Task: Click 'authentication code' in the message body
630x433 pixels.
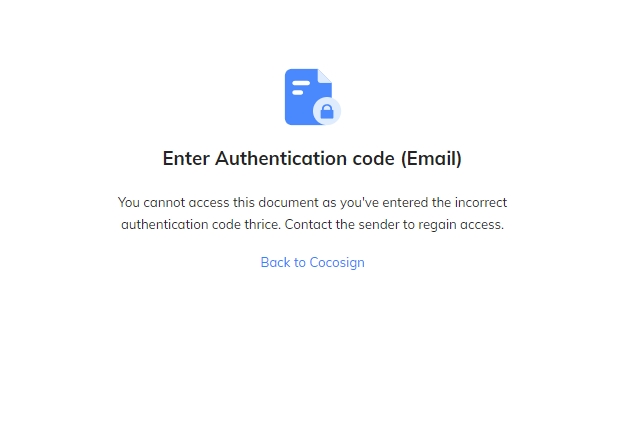Action: (x=181, y=224)
